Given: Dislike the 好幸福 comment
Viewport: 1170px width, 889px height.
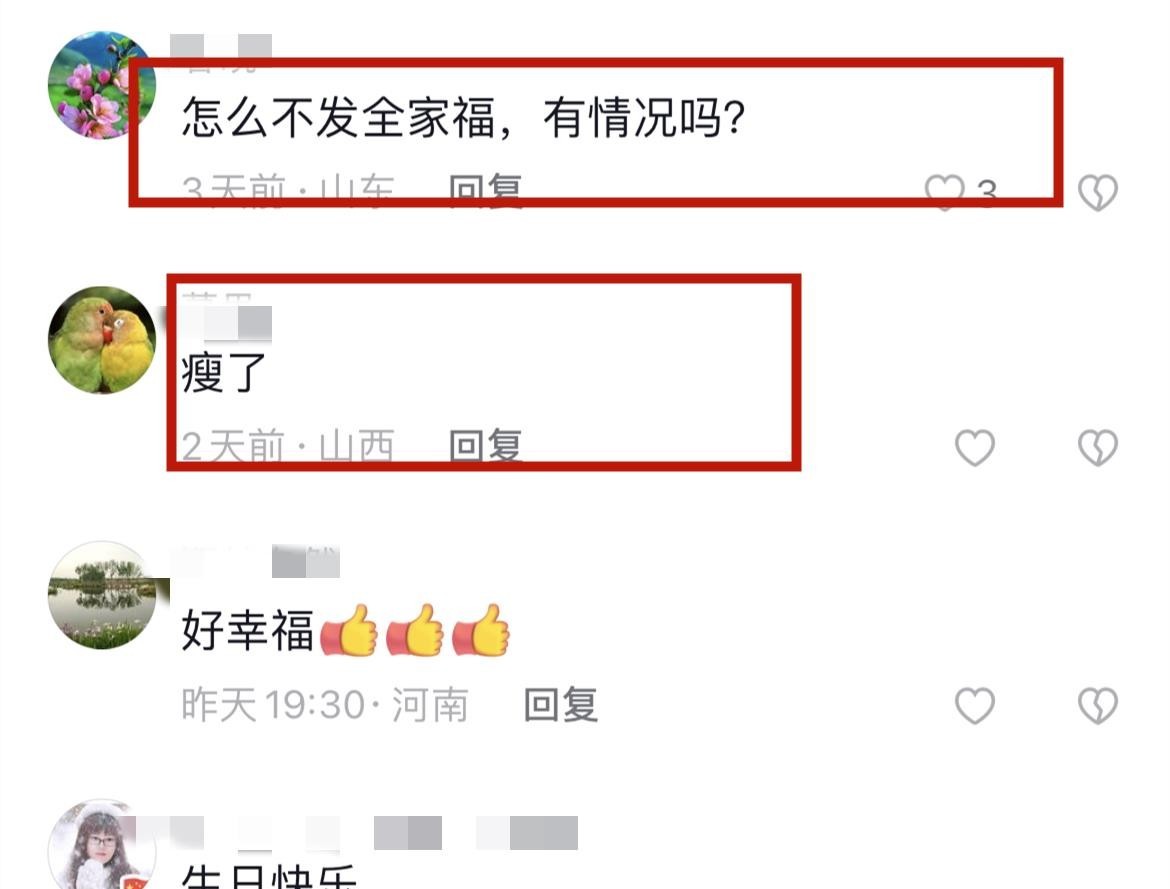Looking at the screenshot, I should (x=1098, y=705).
